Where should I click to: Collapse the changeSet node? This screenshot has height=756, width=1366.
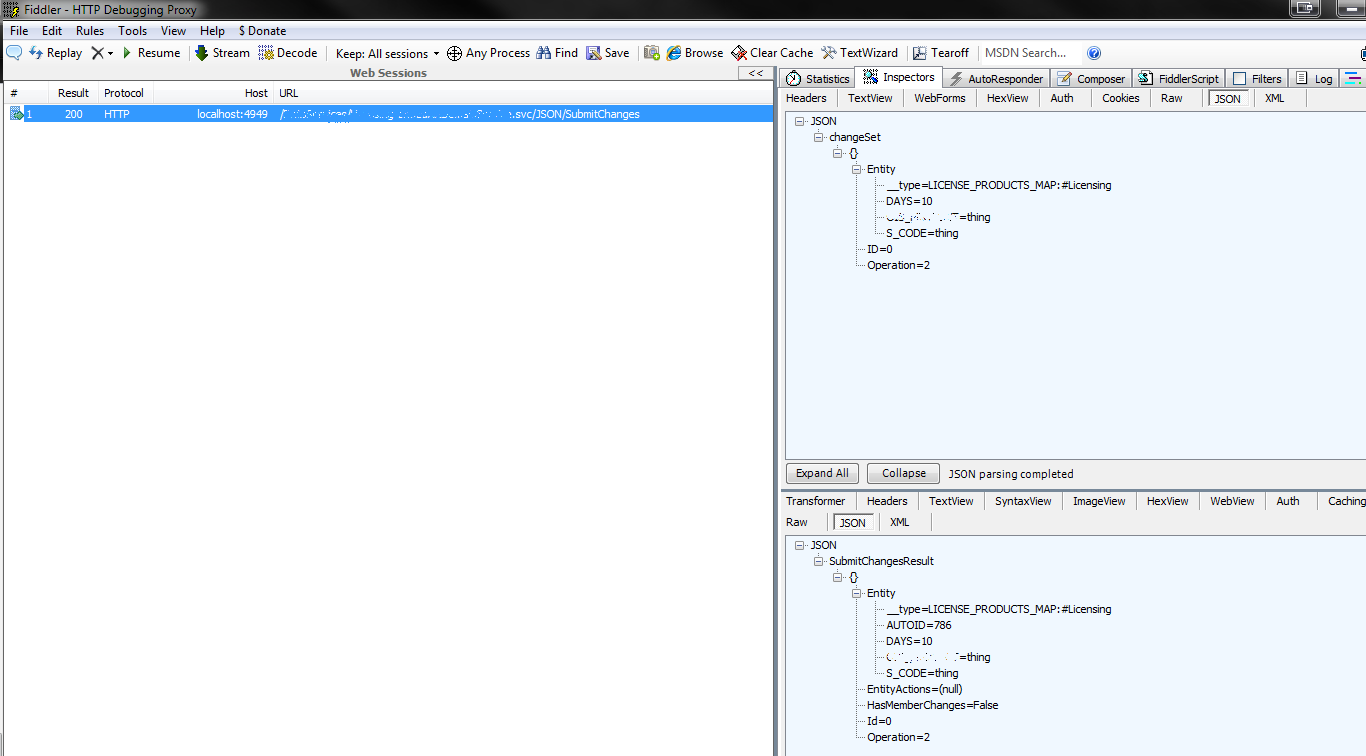coord(819,137)
